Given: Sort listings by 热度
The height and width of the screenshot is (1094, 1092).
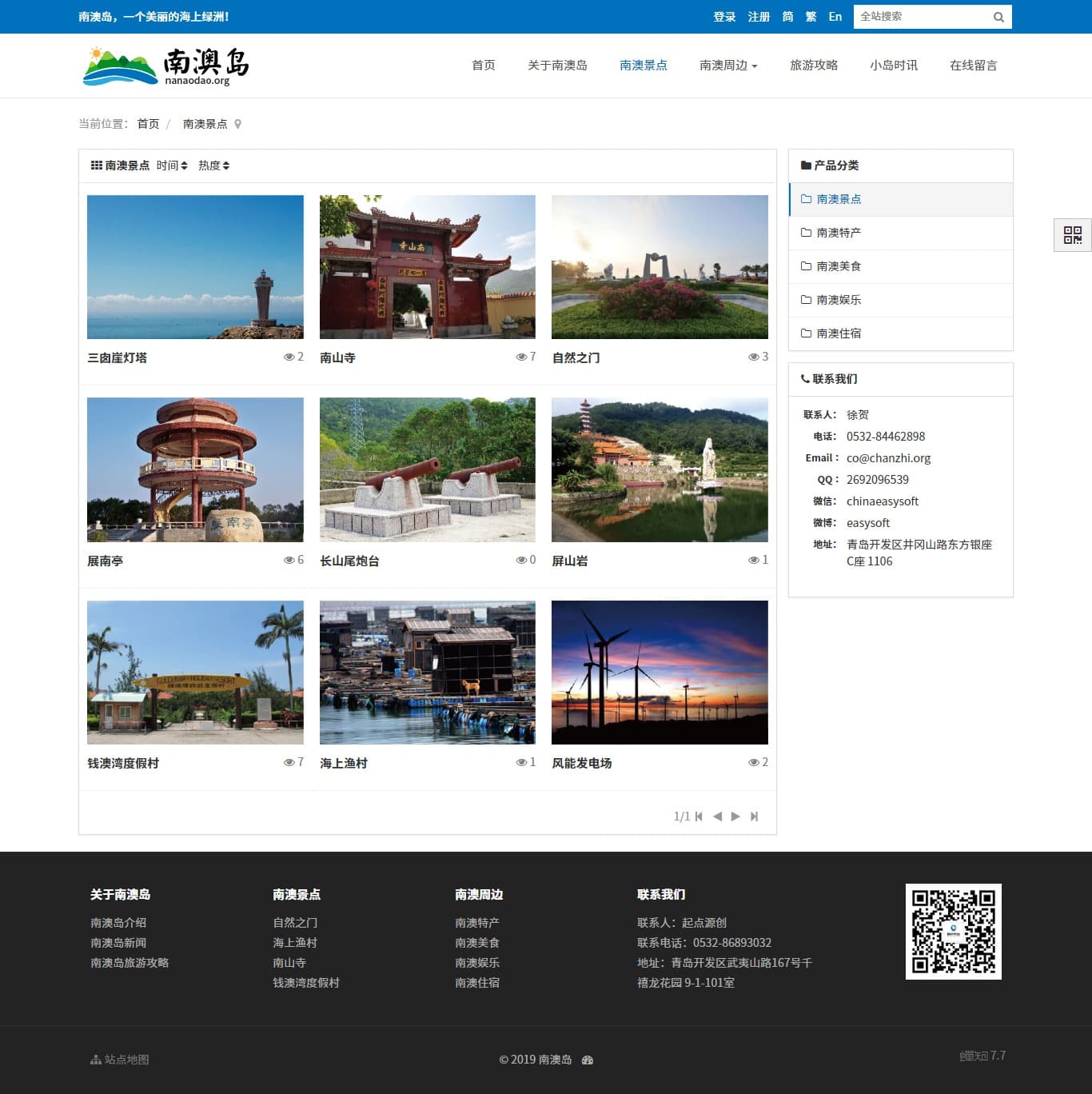Looking at the screenshot, I should 213,166.
